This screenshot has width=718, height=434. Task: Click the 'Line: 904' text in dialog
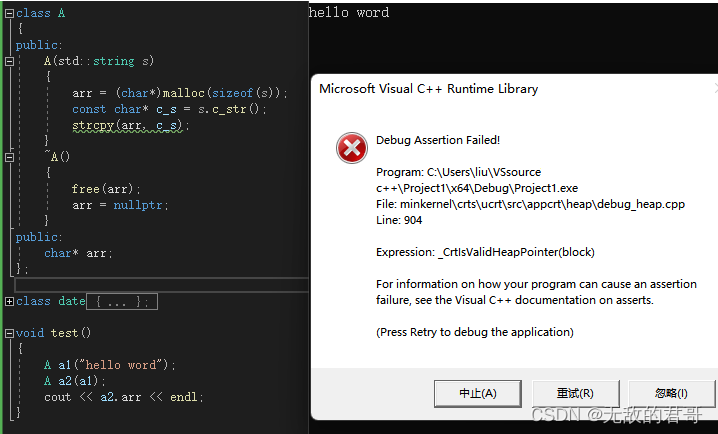[399, 220]
